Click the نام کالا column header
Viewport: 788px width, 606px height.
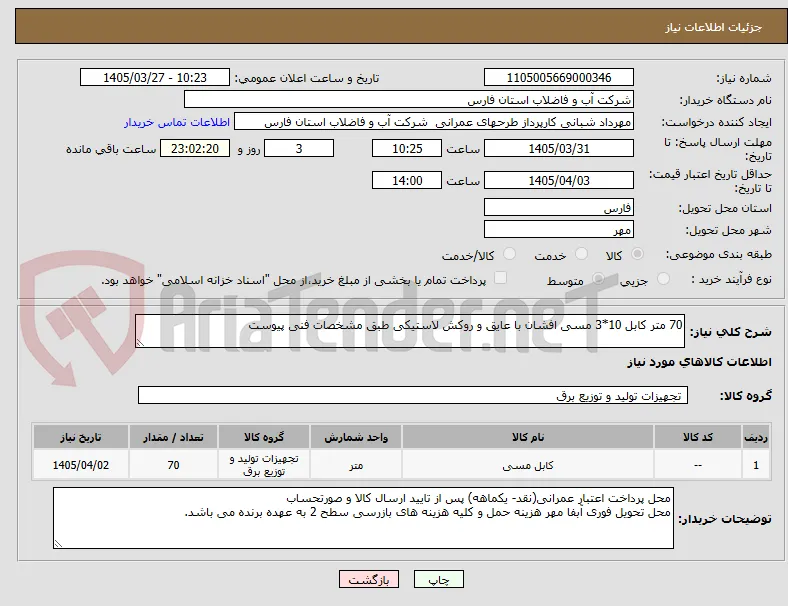[528, 437]
